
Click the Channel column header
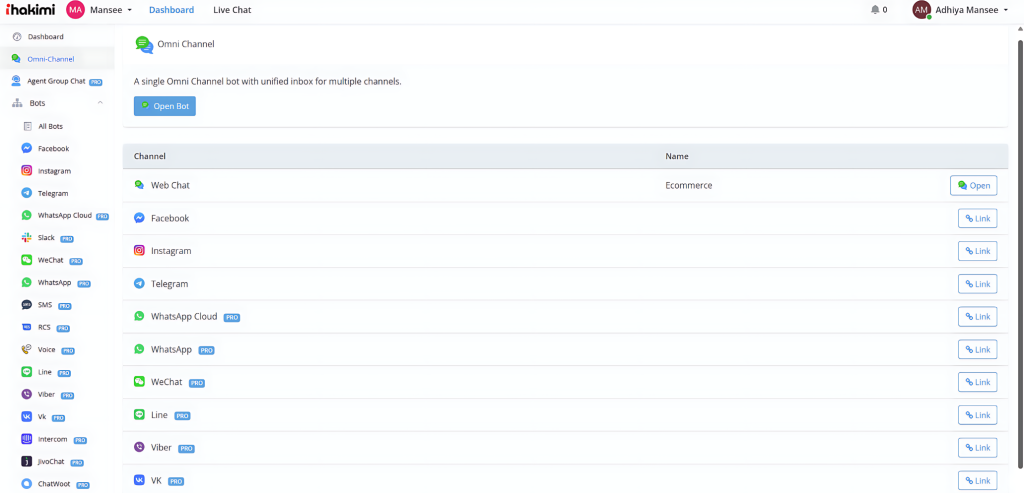pyautogui.click(x=150, y=157)
